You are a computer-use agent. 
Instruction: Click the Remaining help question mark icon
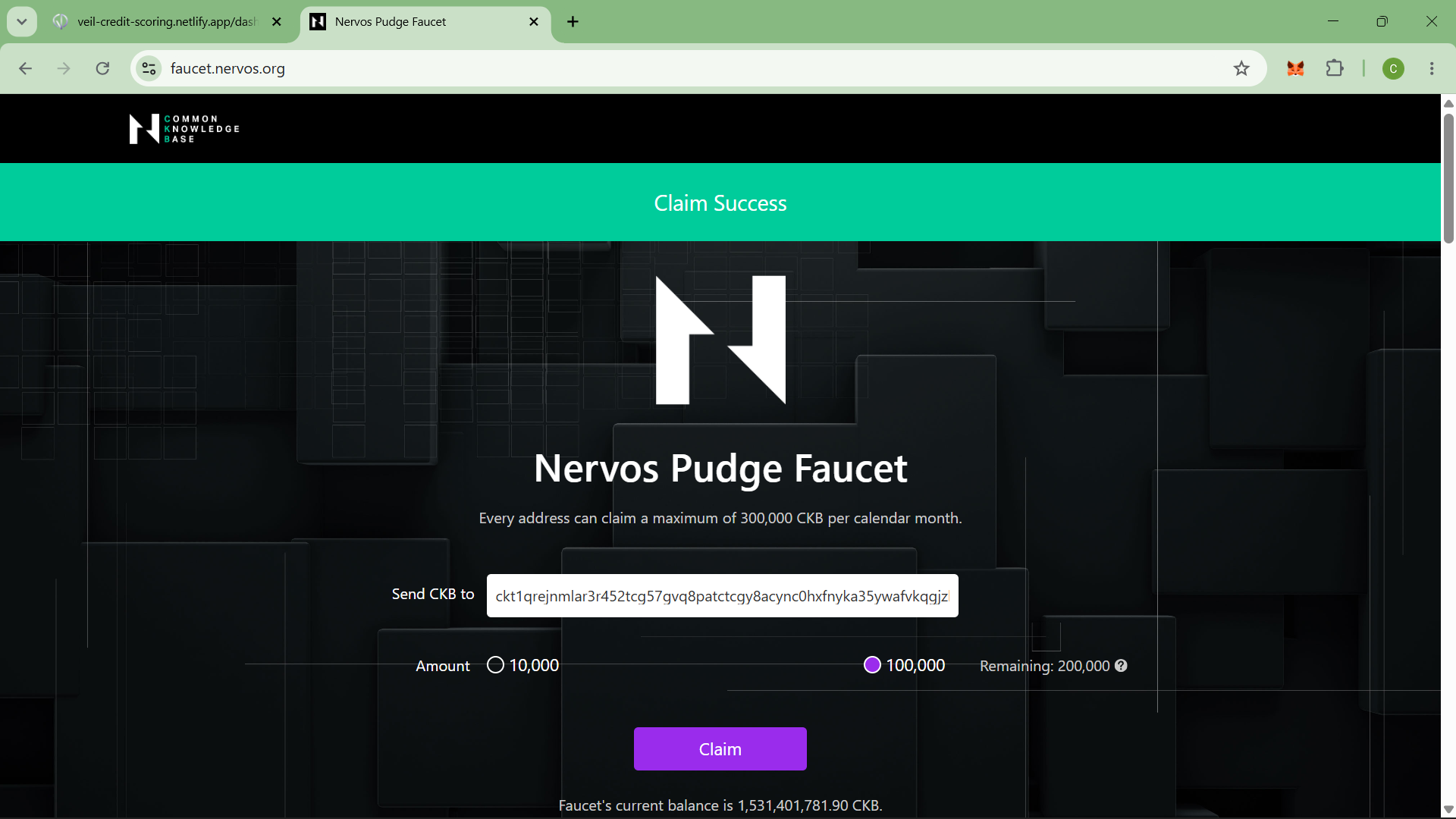coord(1121,665)
